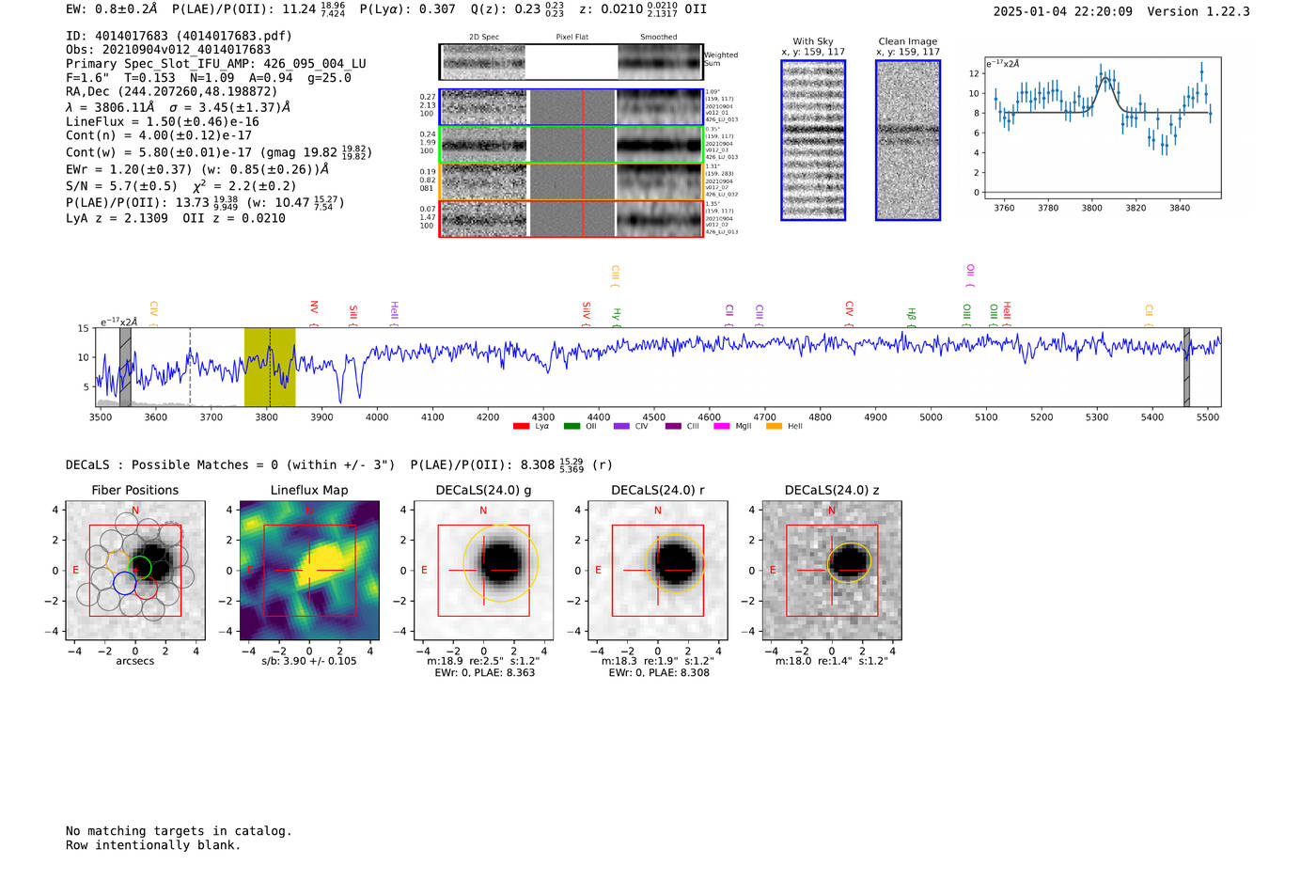Click the green OII legend swatch
The height and width of the screenshot is (896, 1316).
572,426
